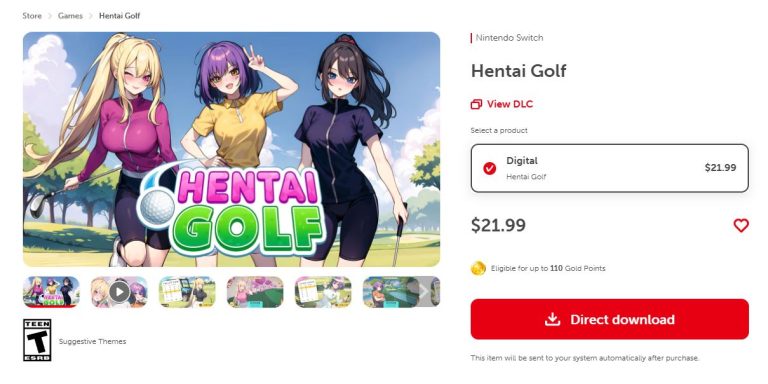Click the View DLC stacked-squares icon
768x384 pixels.
pos(476,104)
